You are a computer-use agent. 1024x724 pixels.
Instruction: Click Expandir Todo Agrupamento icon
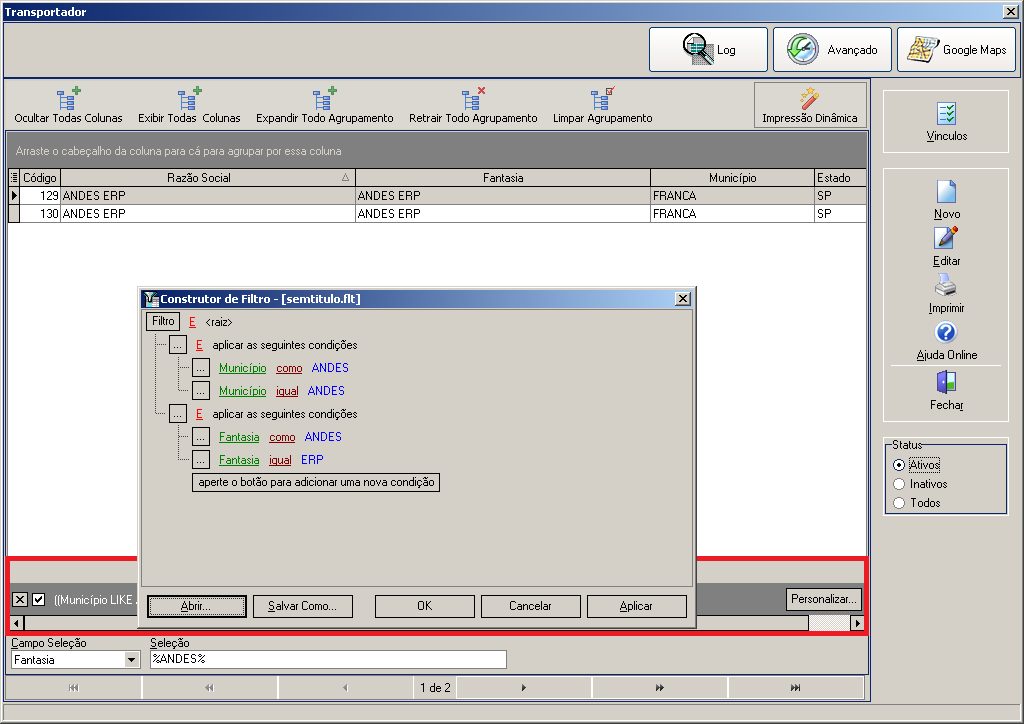(x=324, y=99)
